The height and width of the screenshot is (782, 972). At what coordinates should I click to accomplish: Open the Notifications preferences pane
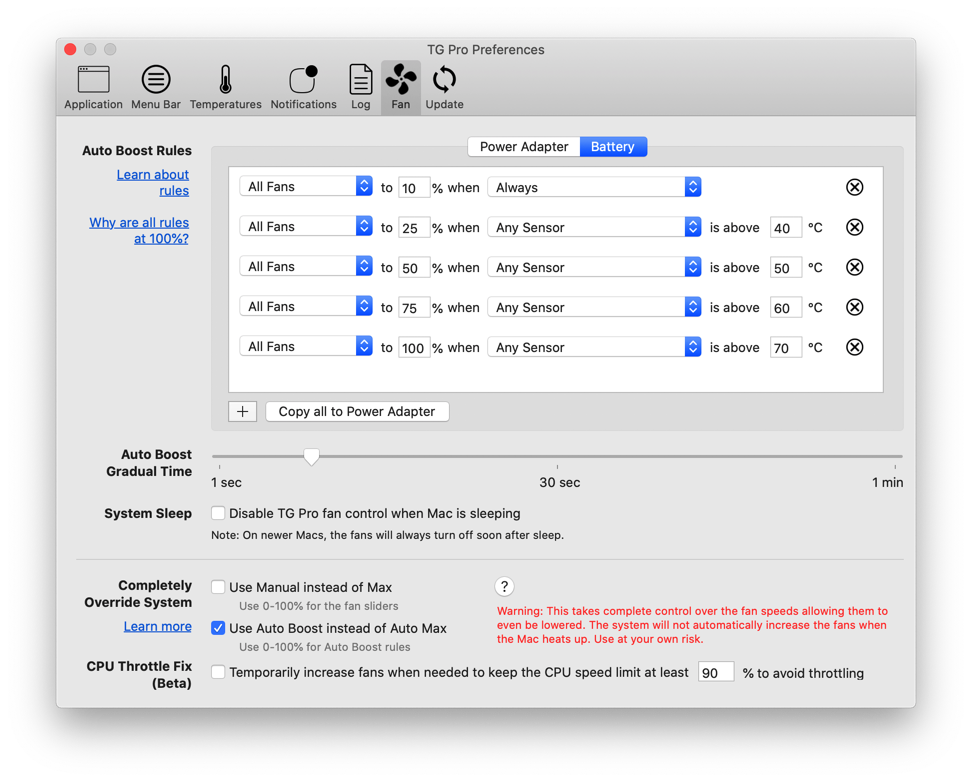click(303, 87)
